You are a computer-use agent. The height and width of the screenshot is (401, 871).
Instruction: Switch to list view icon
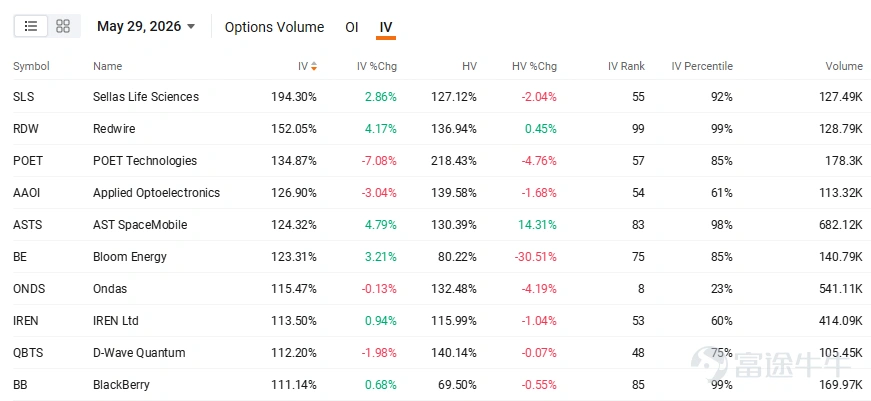[31, 26]
